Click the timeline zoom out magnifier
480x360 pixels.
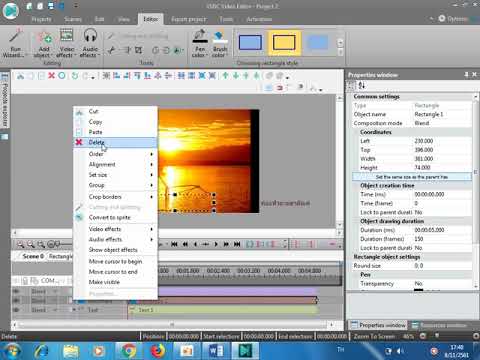point(31,244)
